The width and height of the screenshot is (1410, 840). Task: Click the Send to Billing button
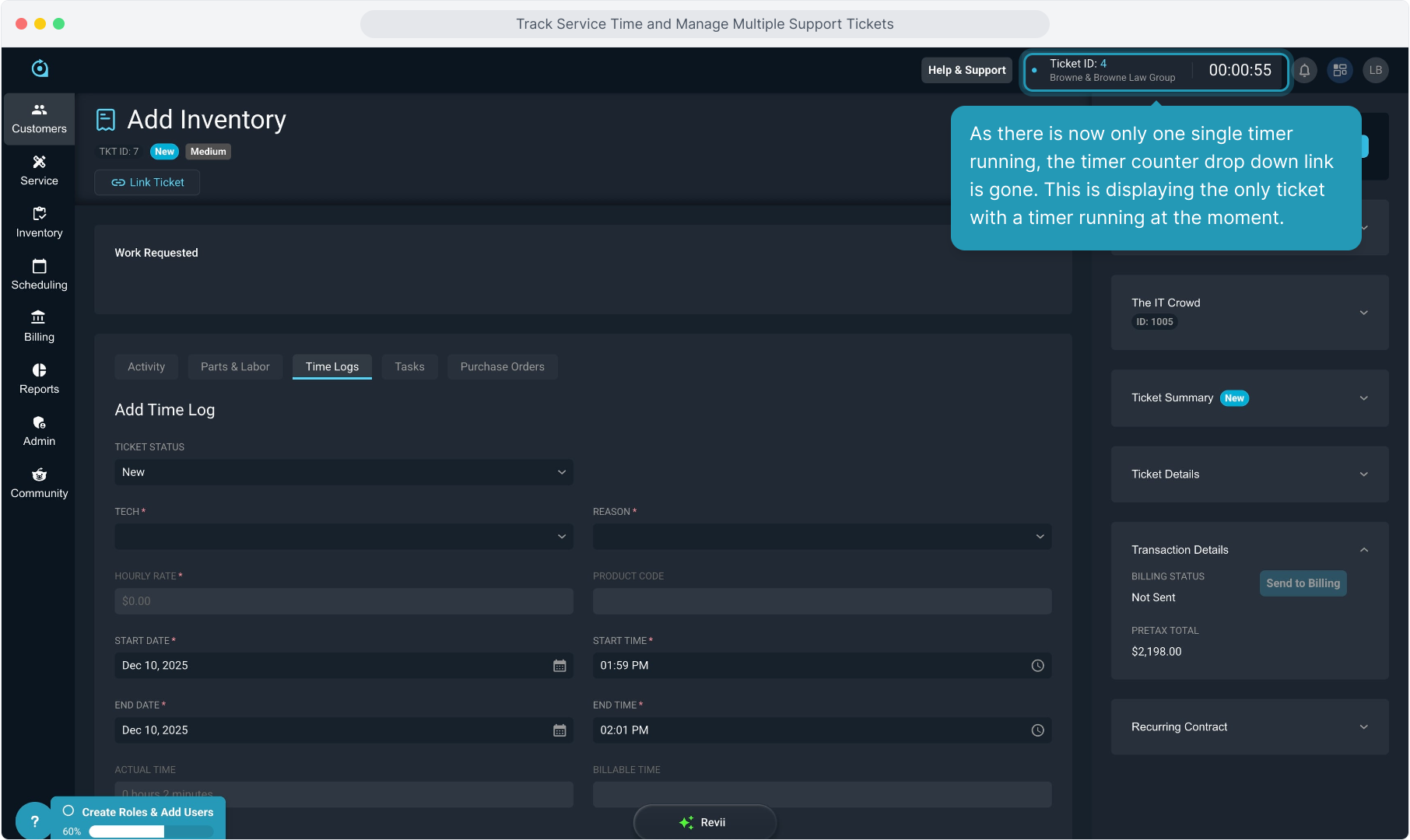point(1303,583)
